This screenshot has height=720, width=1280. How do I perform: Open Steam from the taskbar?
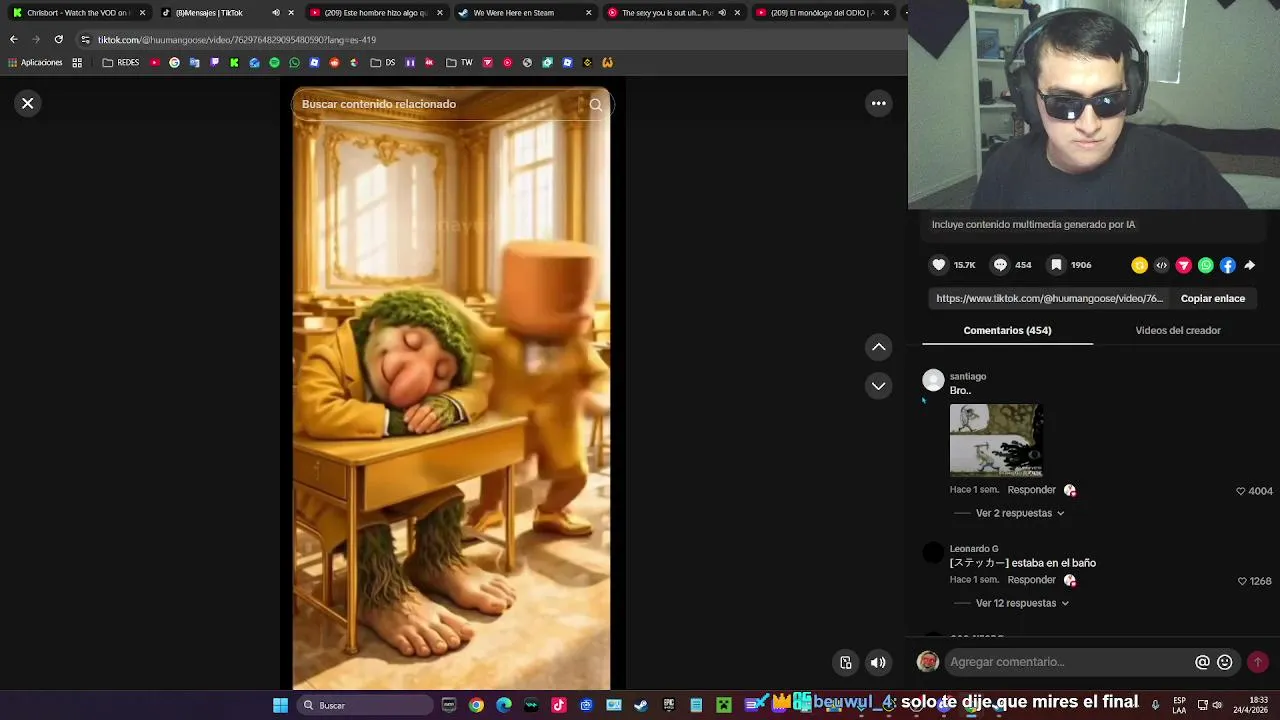pyautogui.click(x=641, y=705)
